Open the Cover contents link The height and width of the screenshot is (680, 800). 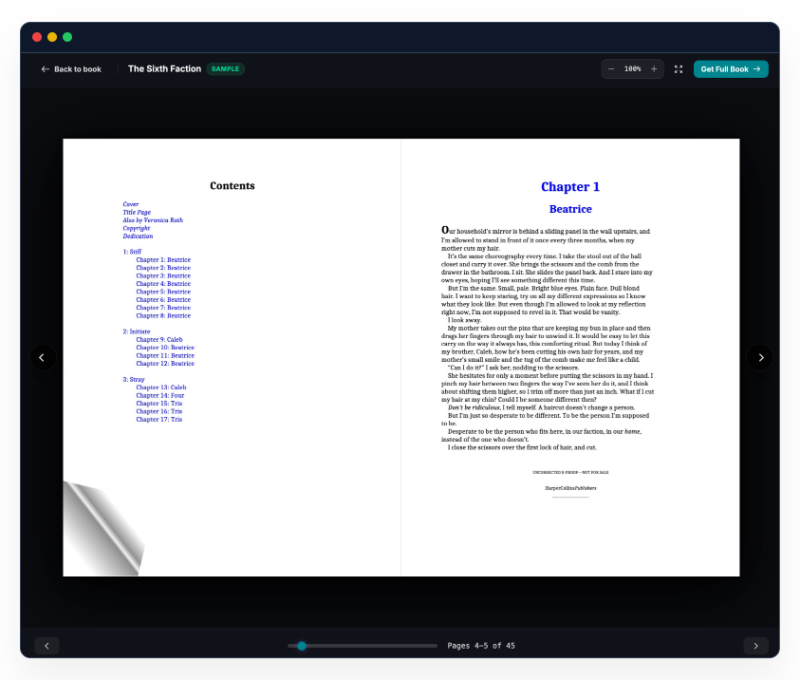pyautogui.click(x=131, y=204)
